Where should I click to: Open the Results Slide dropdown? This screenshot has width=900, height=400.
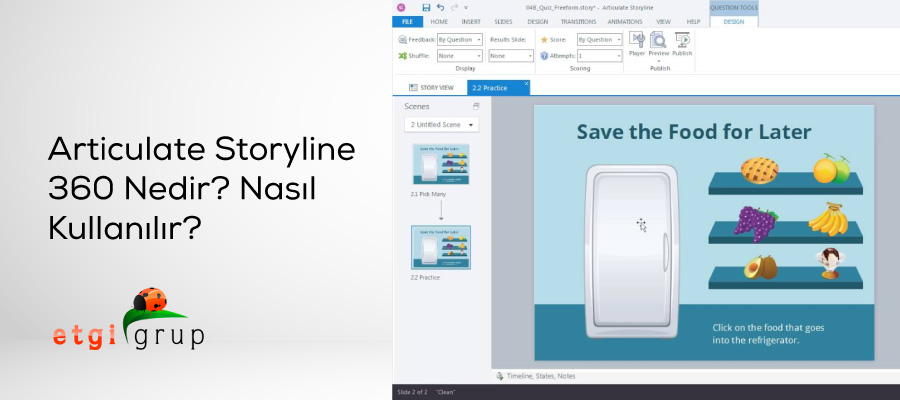(x=512, y=56)
